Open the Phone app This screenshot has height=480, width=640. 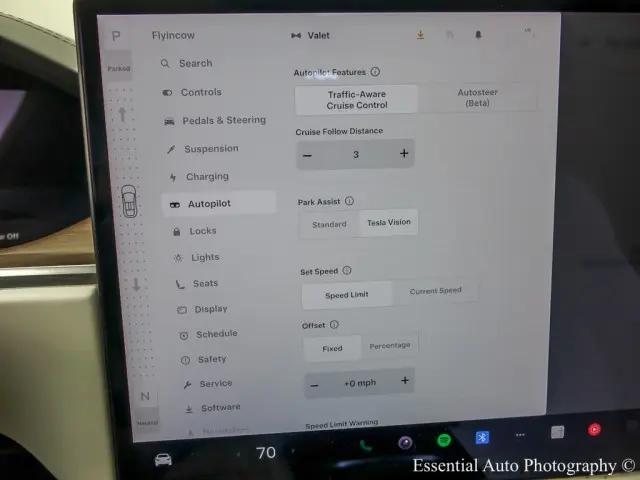[x=365, y=446]
